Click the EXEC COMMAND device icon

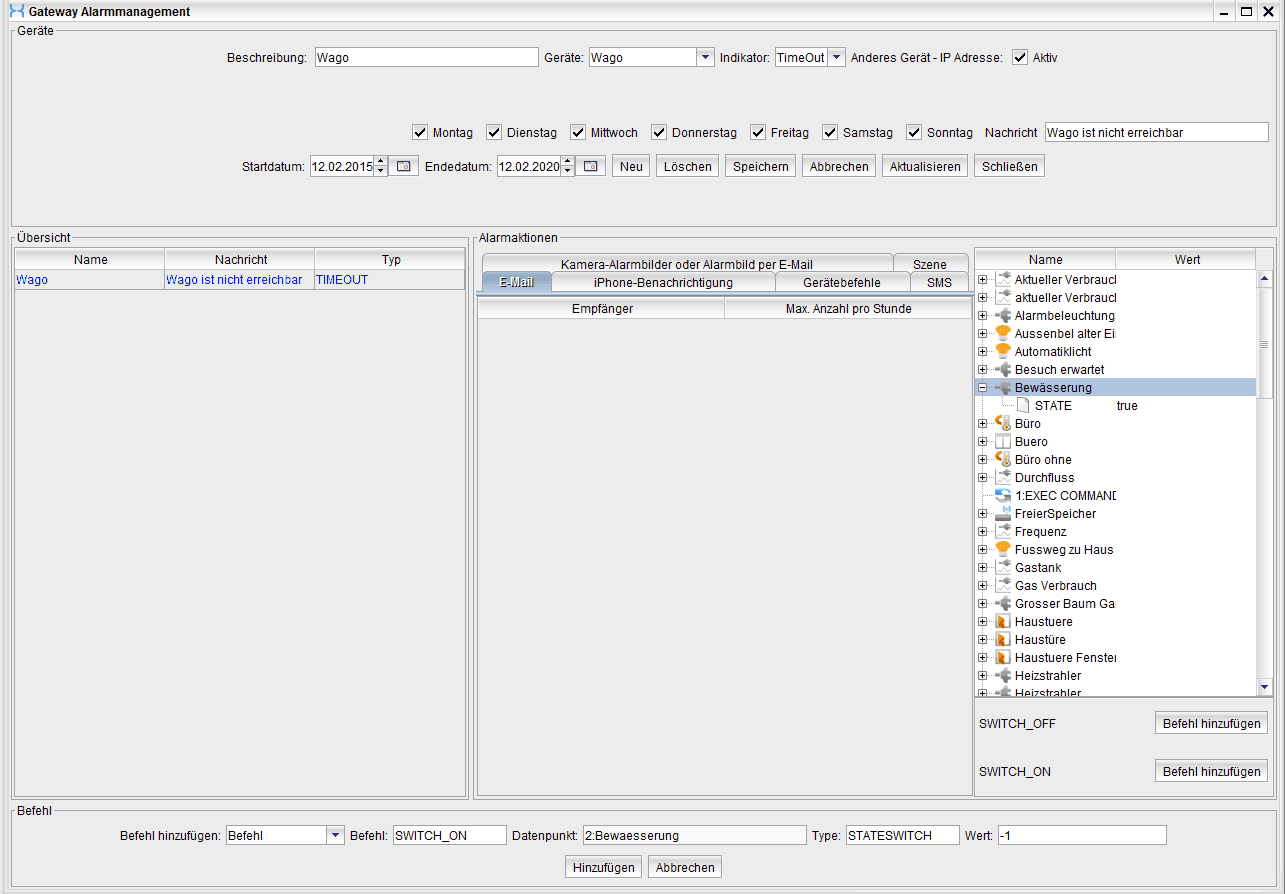[x=1003, y=496]
